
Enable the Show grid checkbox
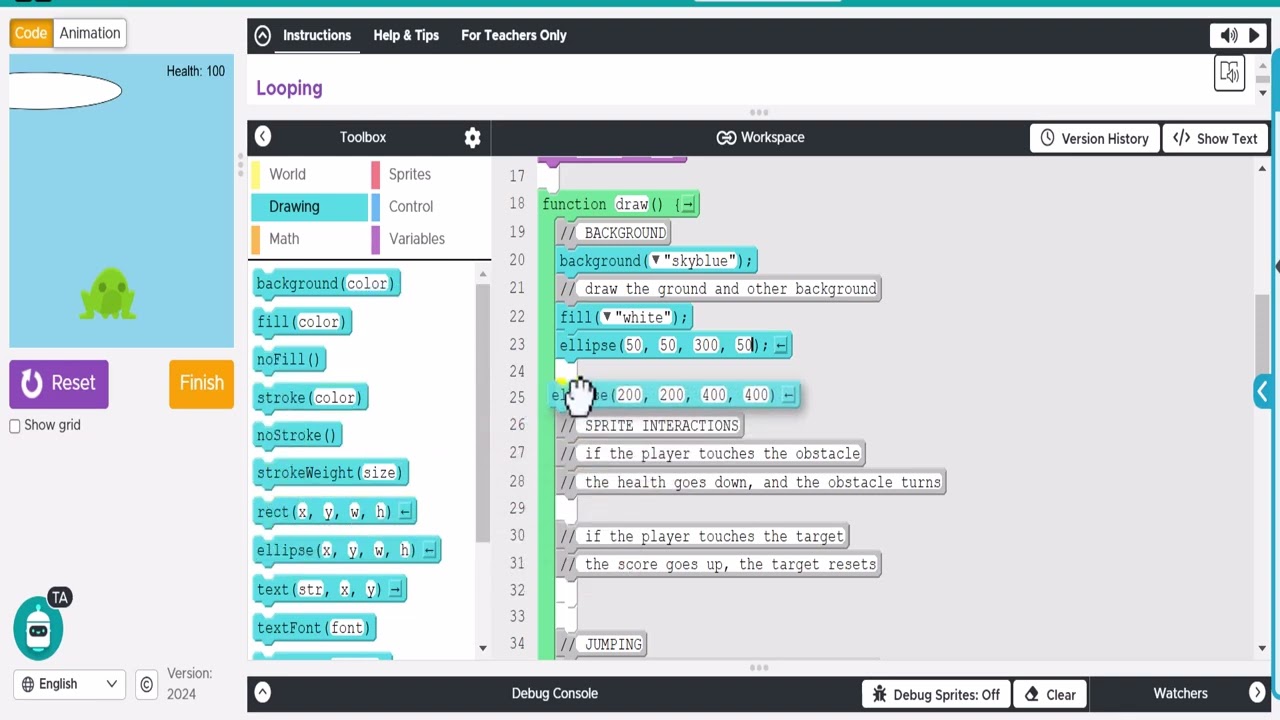point(15,426)
